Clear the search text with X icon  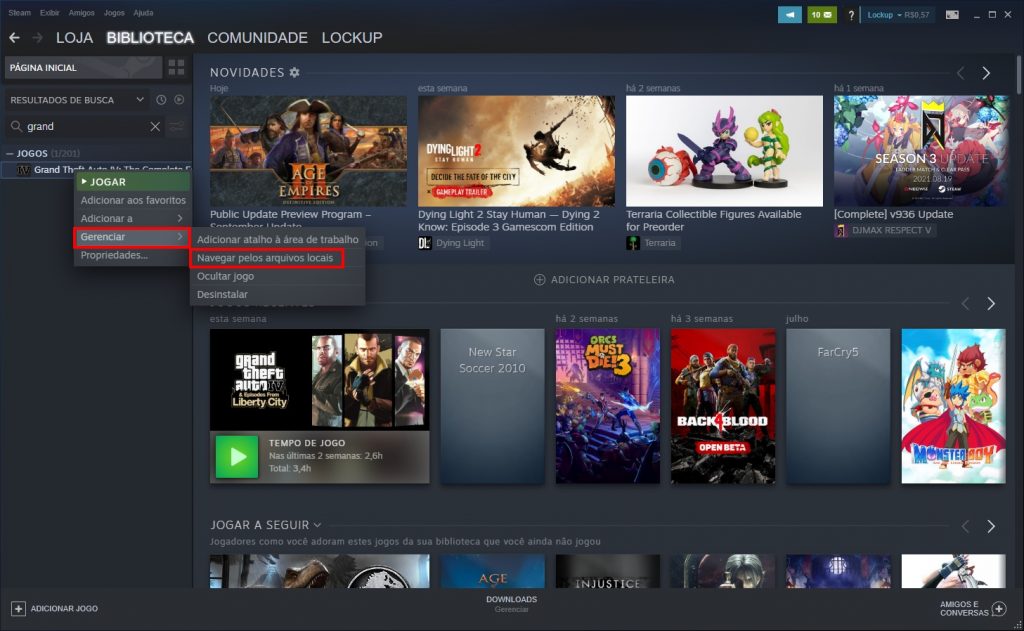155,127
